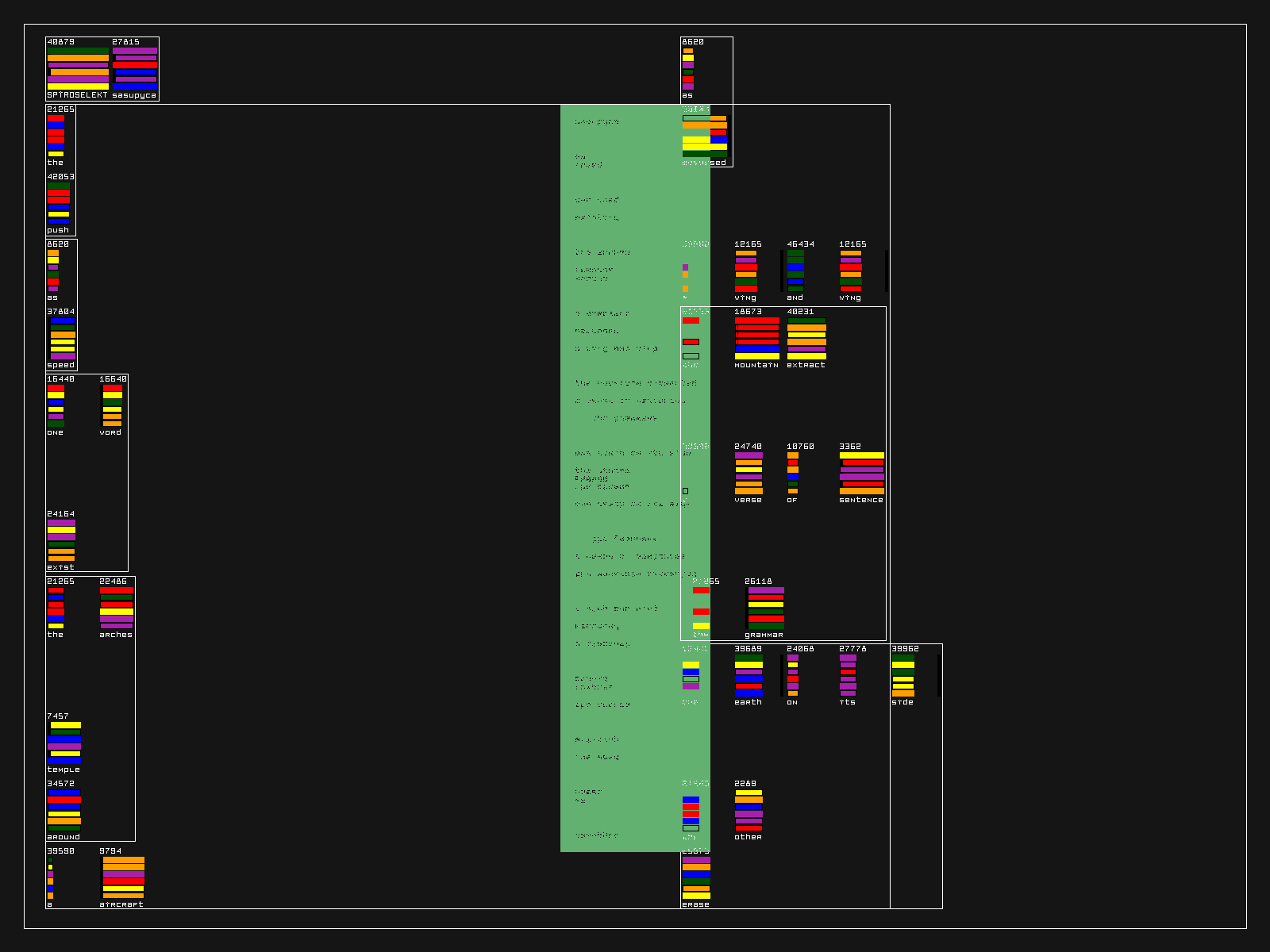Click the yellow top bar of sentence
The width and height of the screenshot is (1270, 952).
click(x=861, y=455)
